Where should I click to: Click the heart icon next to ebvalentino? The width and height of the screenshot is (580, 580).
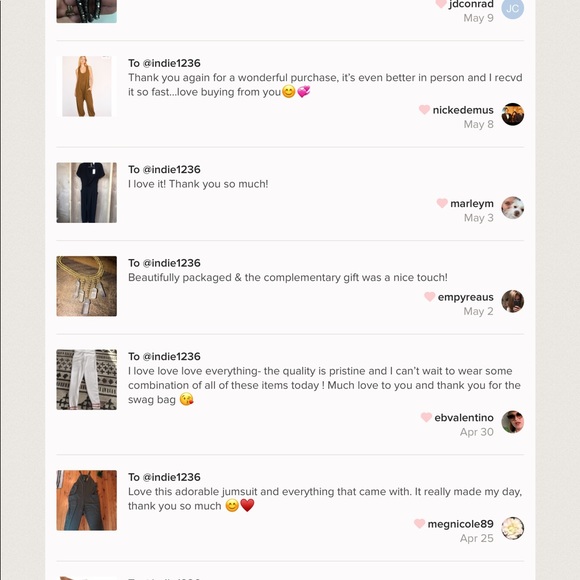tap(426, 417)
